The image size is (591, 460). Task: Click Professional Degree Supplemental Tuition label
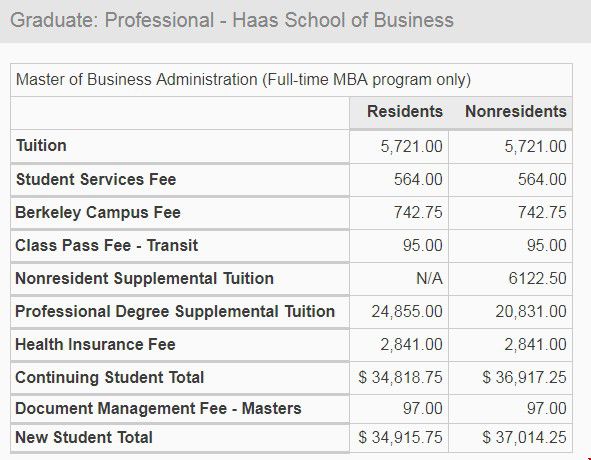click(175, 311)
